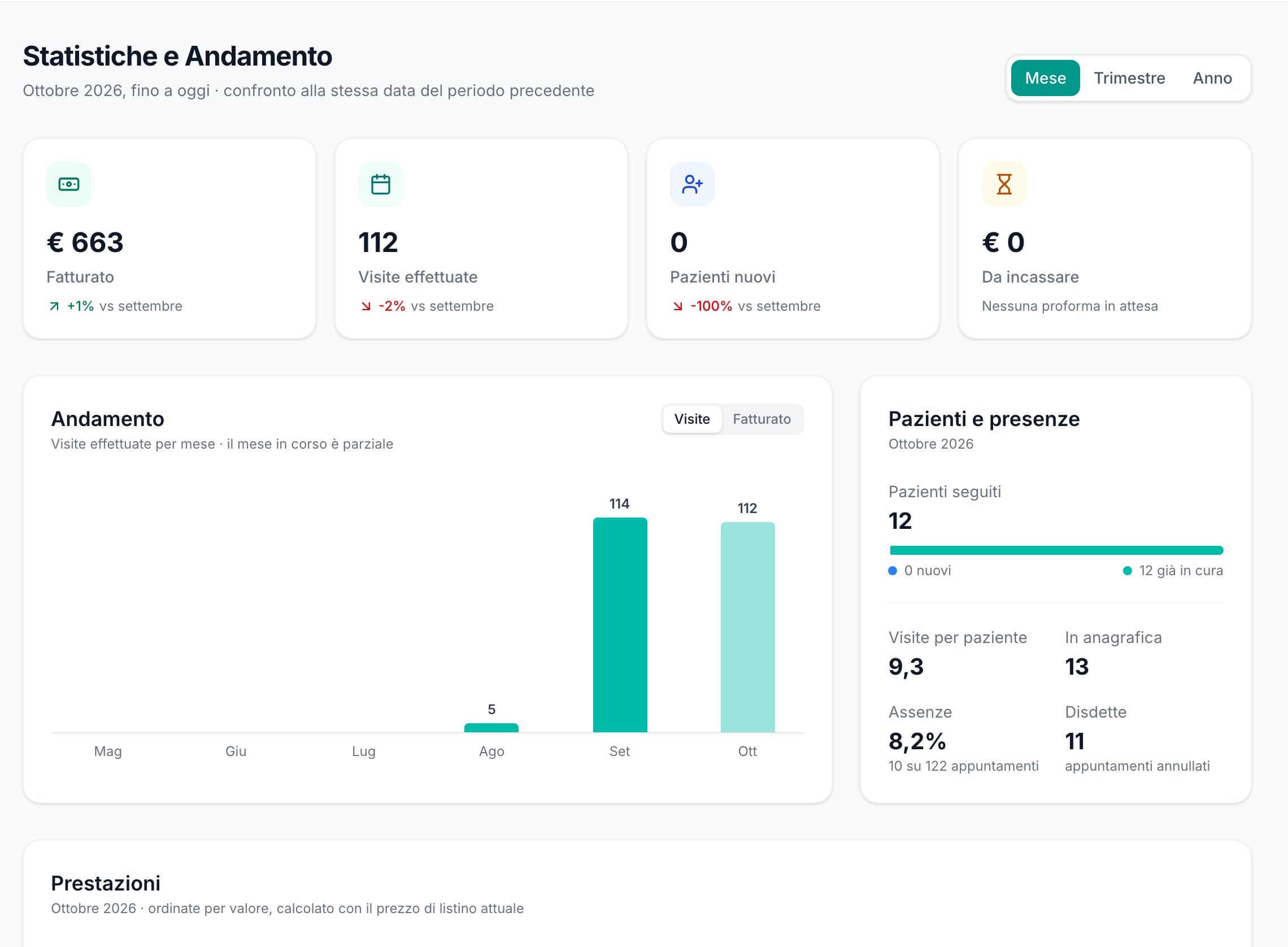Click the € 663 Fatturato value

(x=85, y=242)
